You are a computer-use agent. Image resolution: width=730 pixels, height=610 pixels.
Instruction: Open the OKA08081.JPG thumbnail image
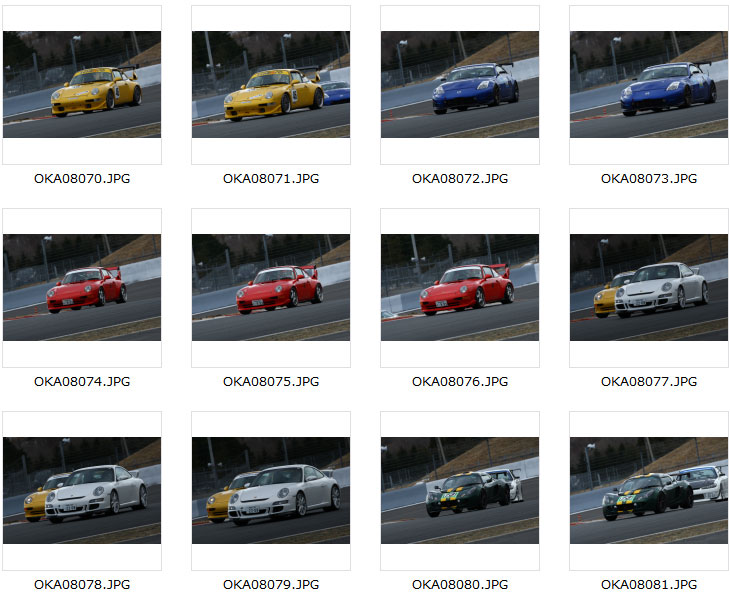pos(649,490)
